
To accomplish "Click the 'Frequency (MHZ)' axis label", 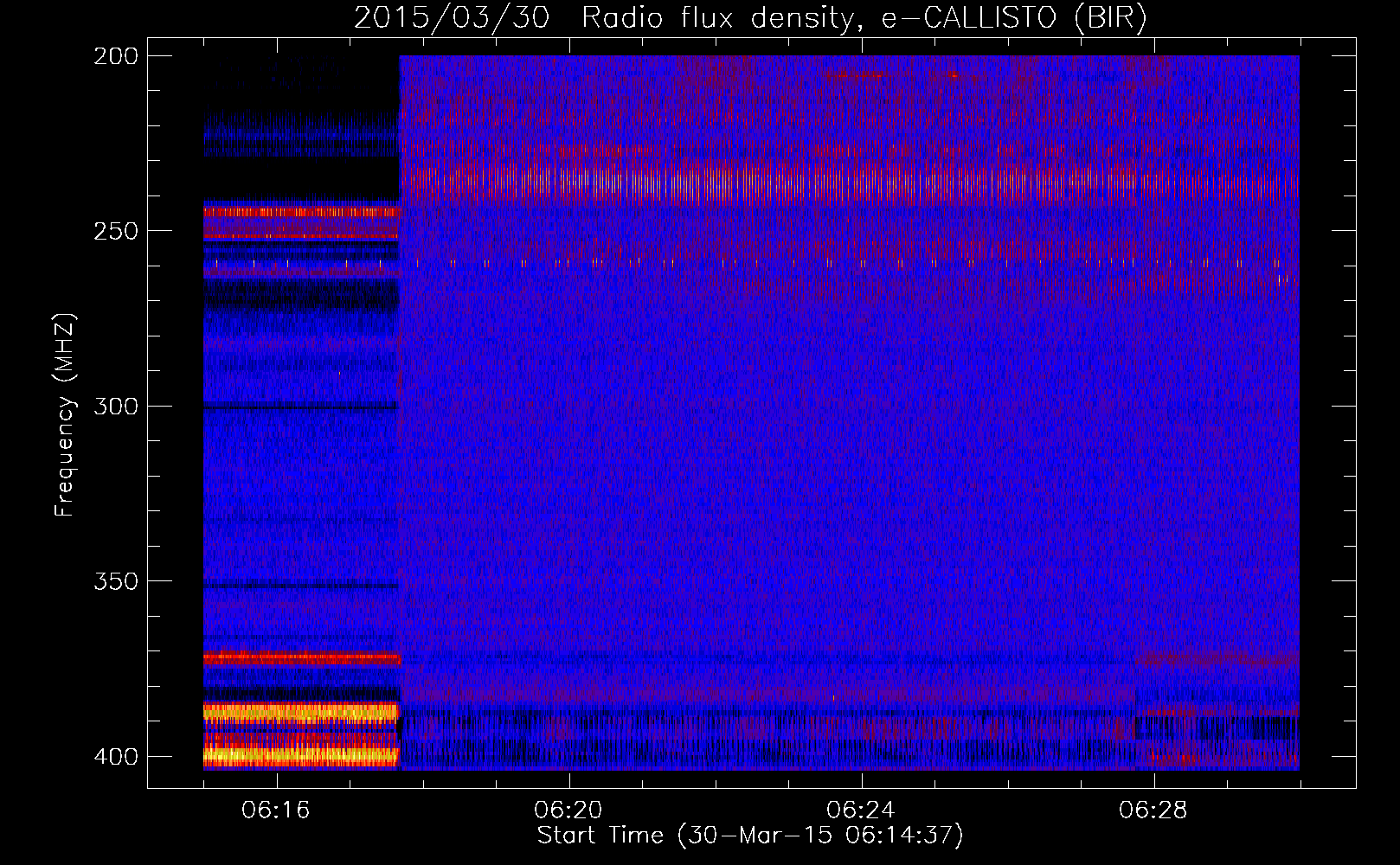I will [x=65, y=414].
